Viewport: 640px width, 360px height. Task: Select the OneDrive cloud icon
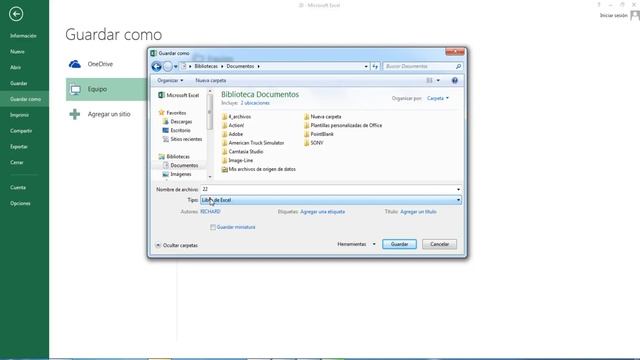[x=75, y=64]
